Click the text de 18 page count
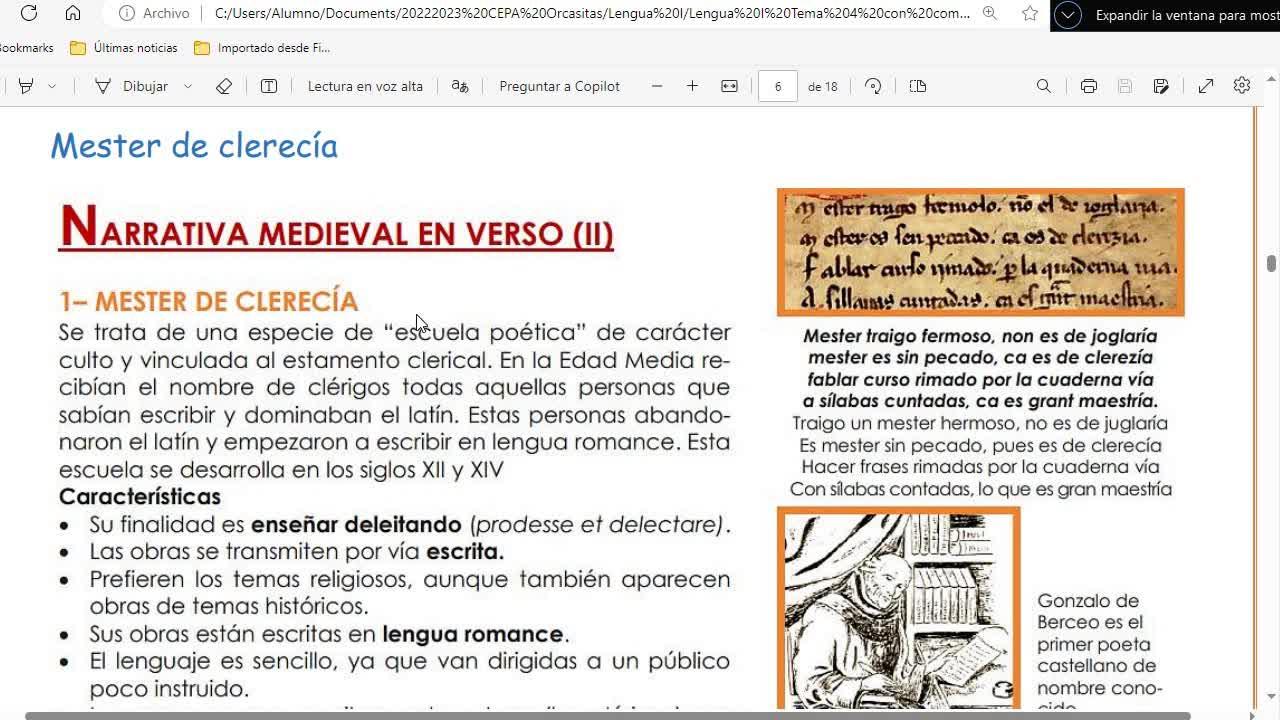This screenshot has width=1280, height=720. (823, 87)
